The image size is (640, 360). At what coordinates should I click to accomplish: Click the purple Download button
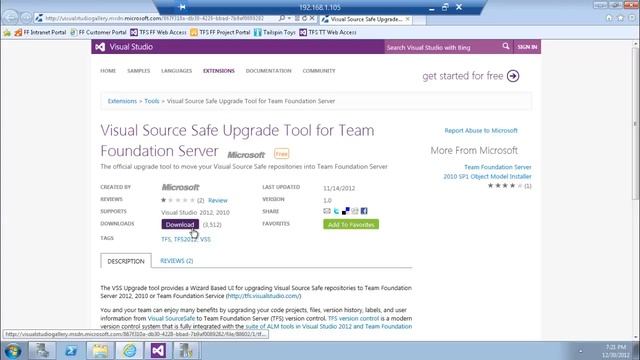tap(180, 224)
